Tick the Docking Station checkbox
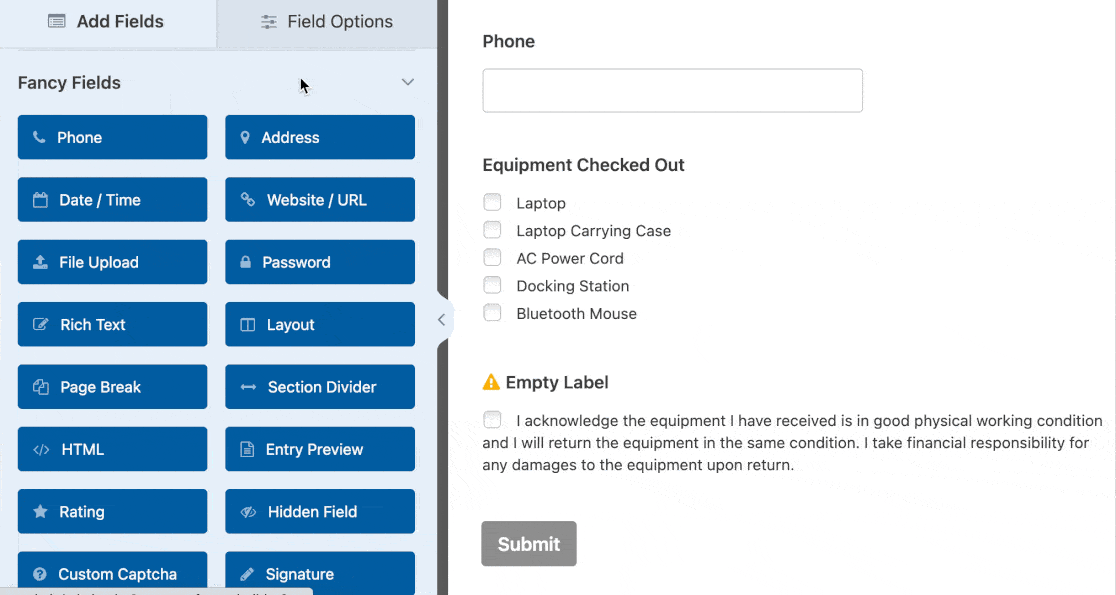 [493, 285]
